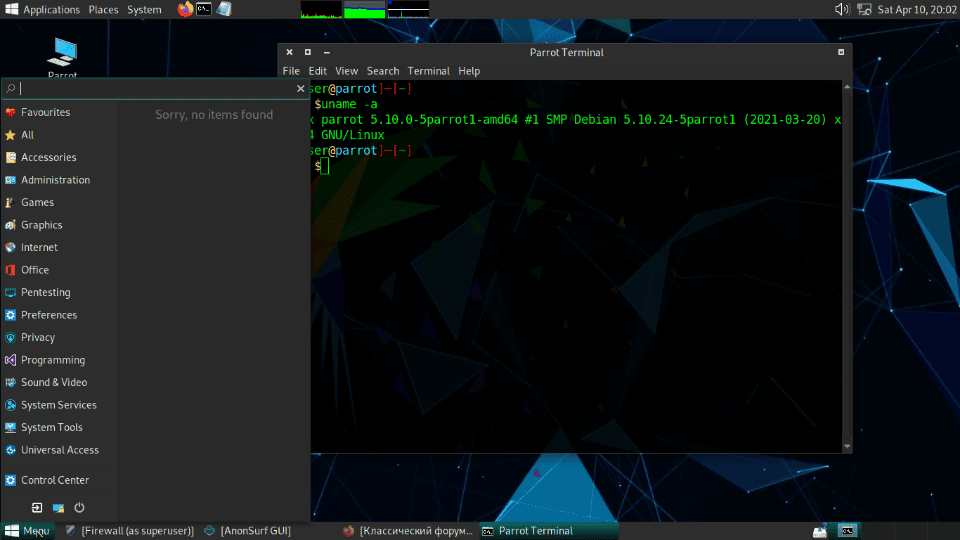
Task: Open the View menu in Parrot Terminal
Action: (346, 71)
